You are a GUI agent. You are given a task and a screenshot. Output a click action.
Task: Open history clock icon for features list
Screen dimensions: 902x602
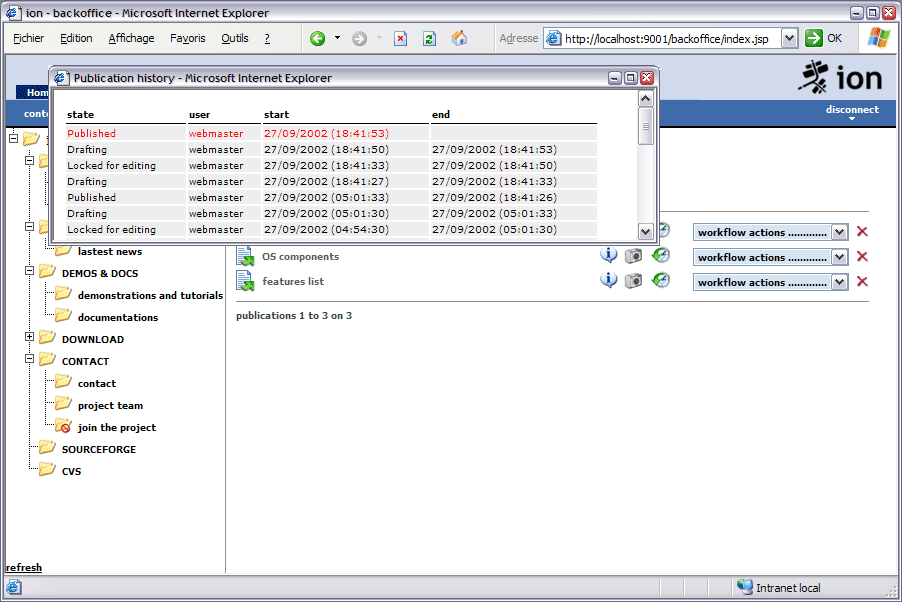(x=661, y=280)
